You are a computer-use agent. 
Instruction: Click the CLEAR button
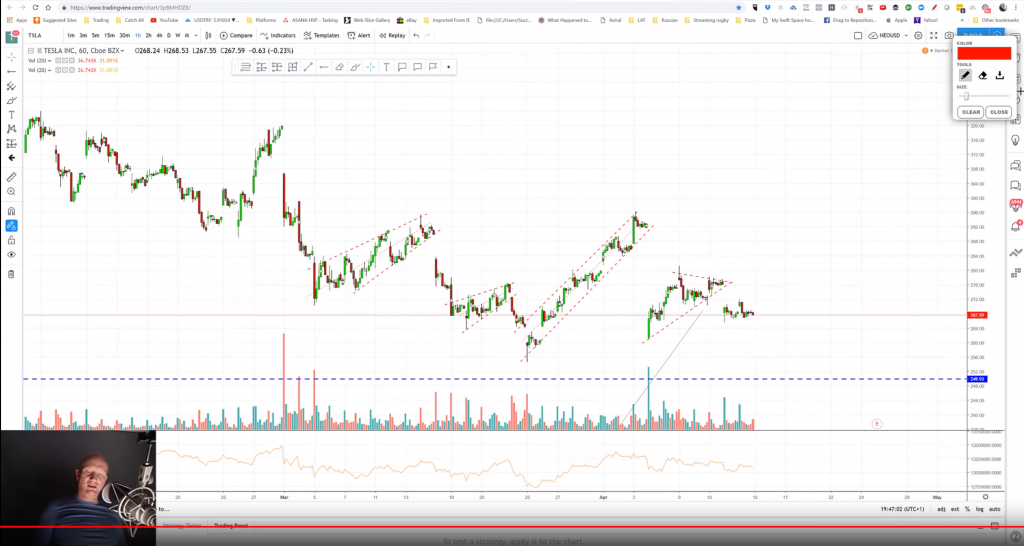[970, 112]
